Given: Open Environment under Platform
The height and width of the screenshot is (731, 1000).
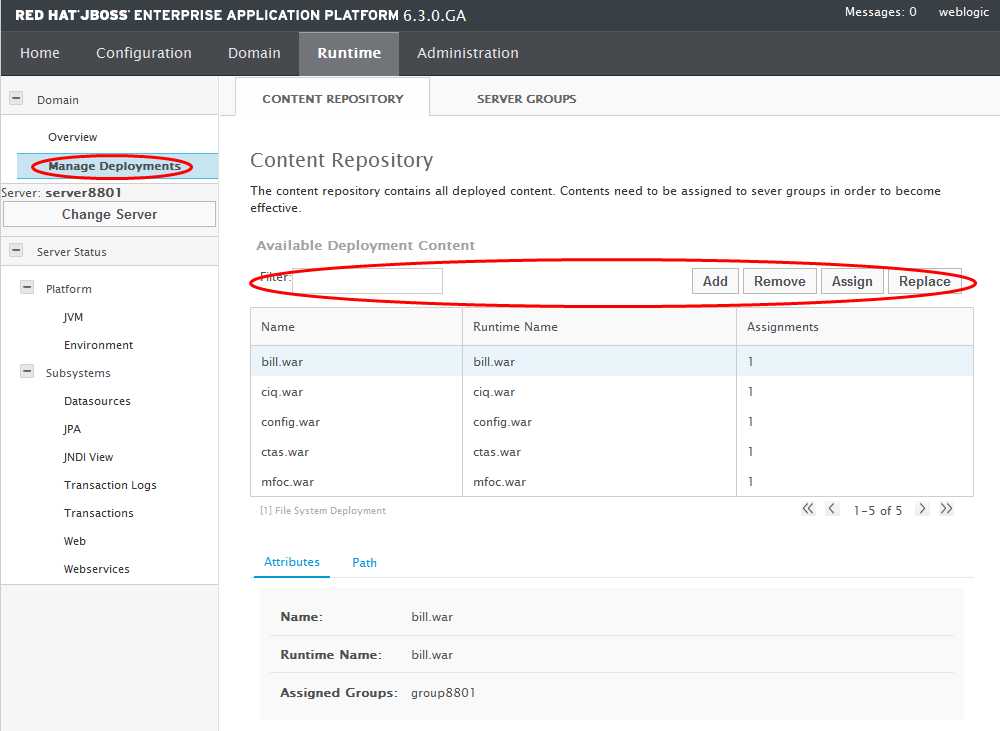Looking at the screenshot, I should pyautogui.click(x=98, y=345).
